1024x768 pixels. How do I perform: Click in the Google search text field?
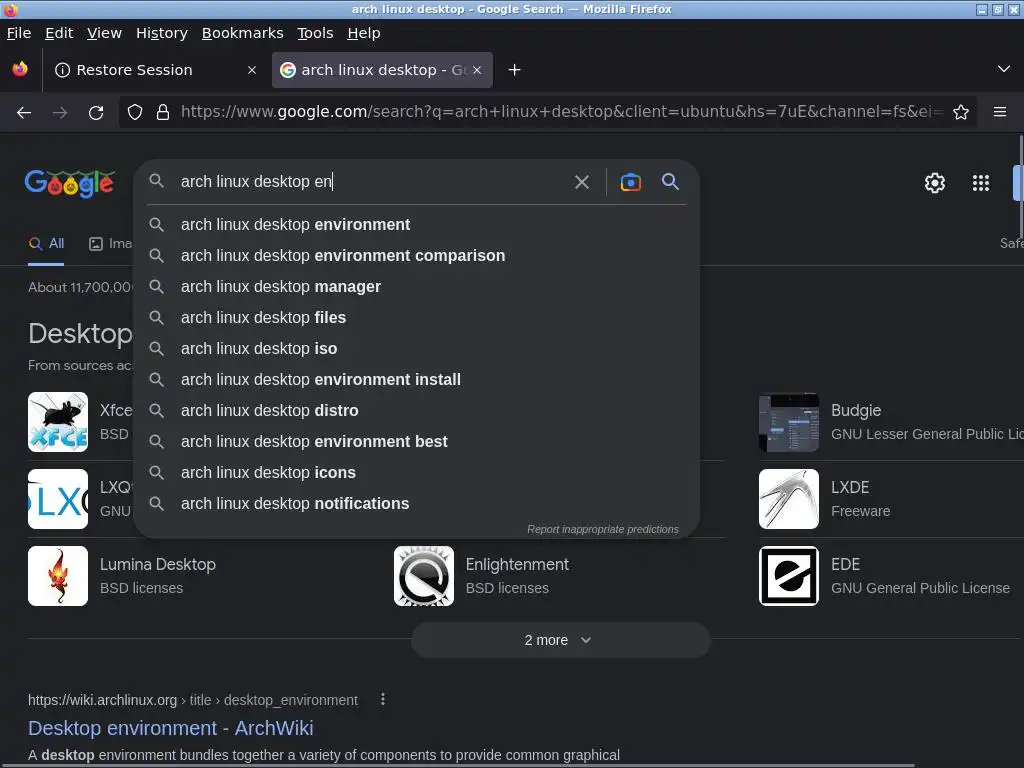coord(372,182)
